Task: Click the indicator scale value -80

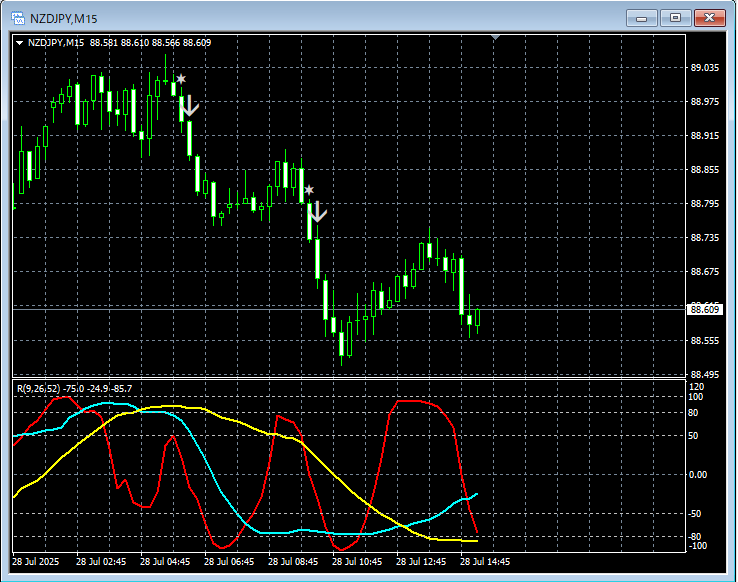Action: pyautogui.click(x=695, y=537)
